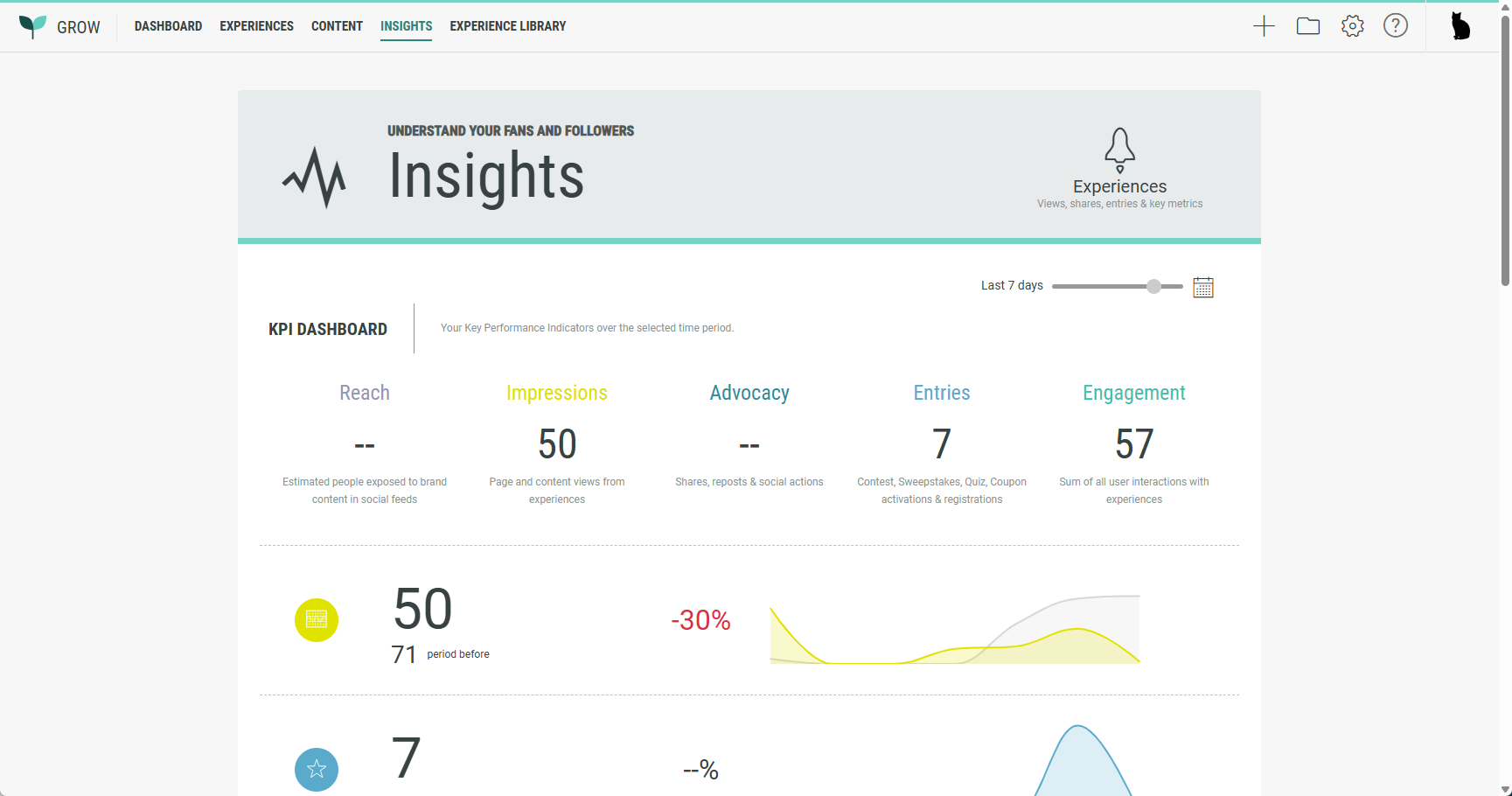The width and height of the screenshot is (1512, 796).
Task: Open the cat profile avatar
Action: [1460, 26]
